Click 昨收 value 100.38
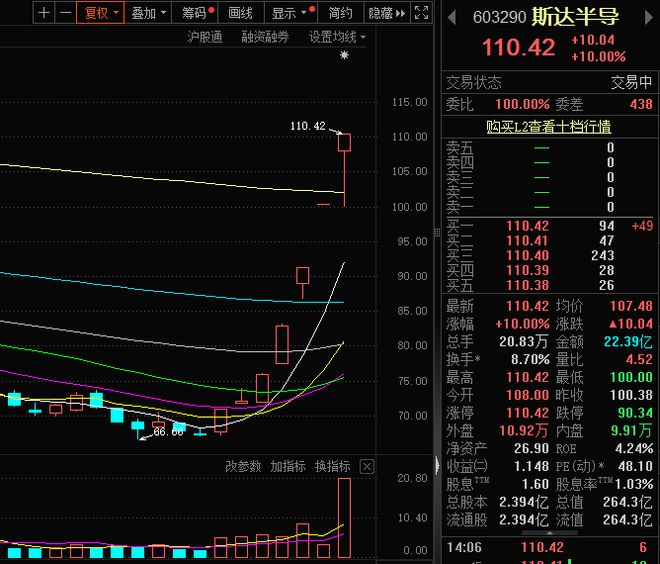Image resolution: width=660 pixels, height=564 pixels. coord(631,395)
